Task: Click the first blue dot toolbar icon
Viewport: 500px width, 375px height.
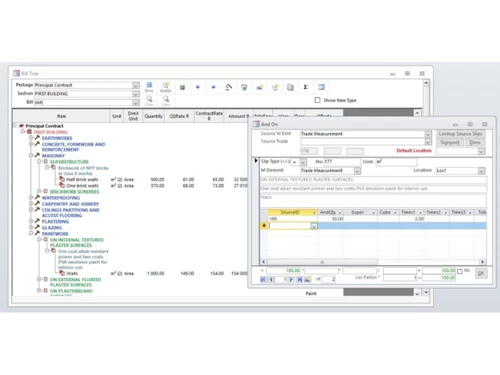Action: 198,87
